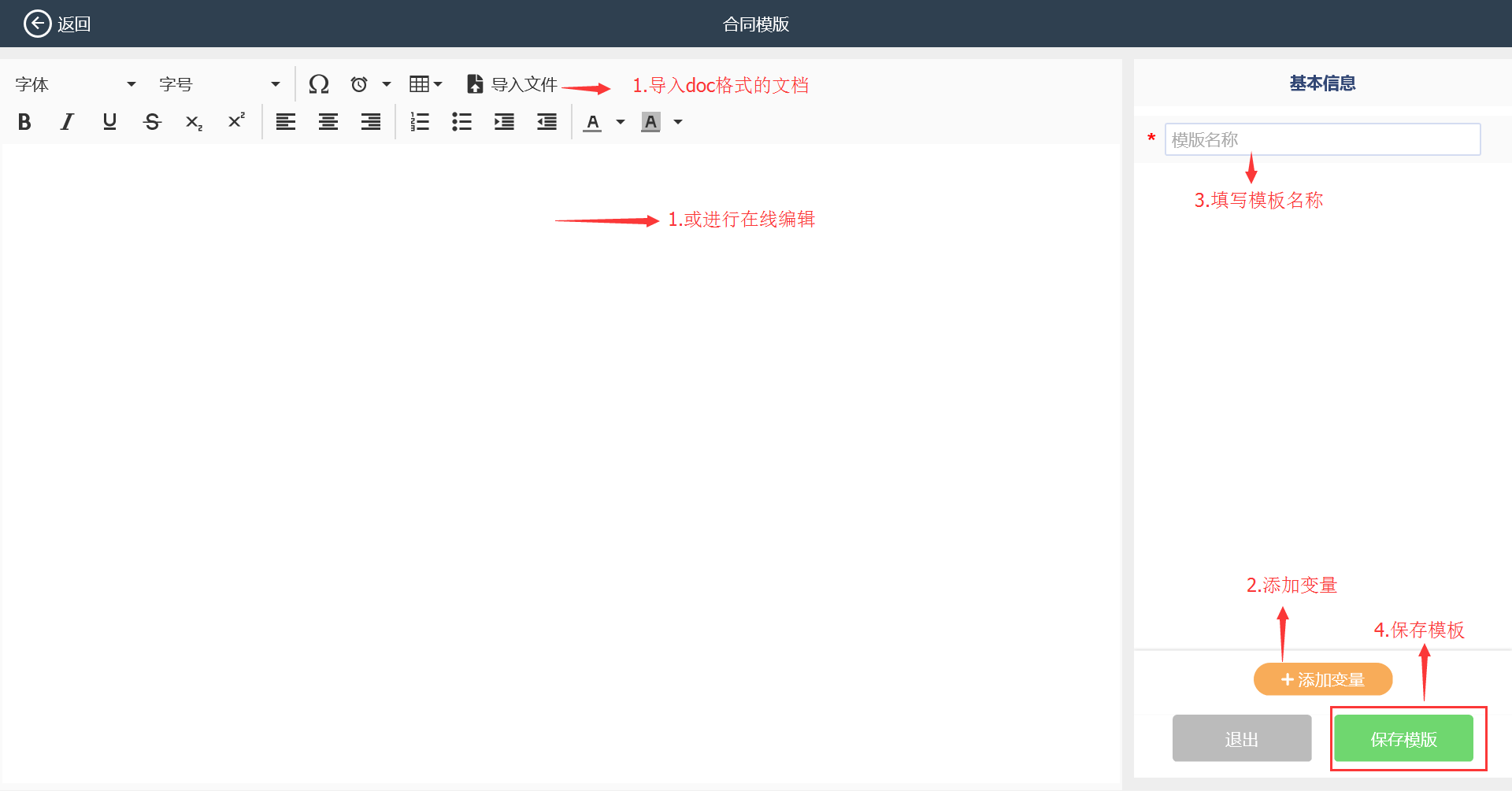Click the 添加变量 button
Viewport: 1512px width, 791px height.
click(x=1323, y=679)
